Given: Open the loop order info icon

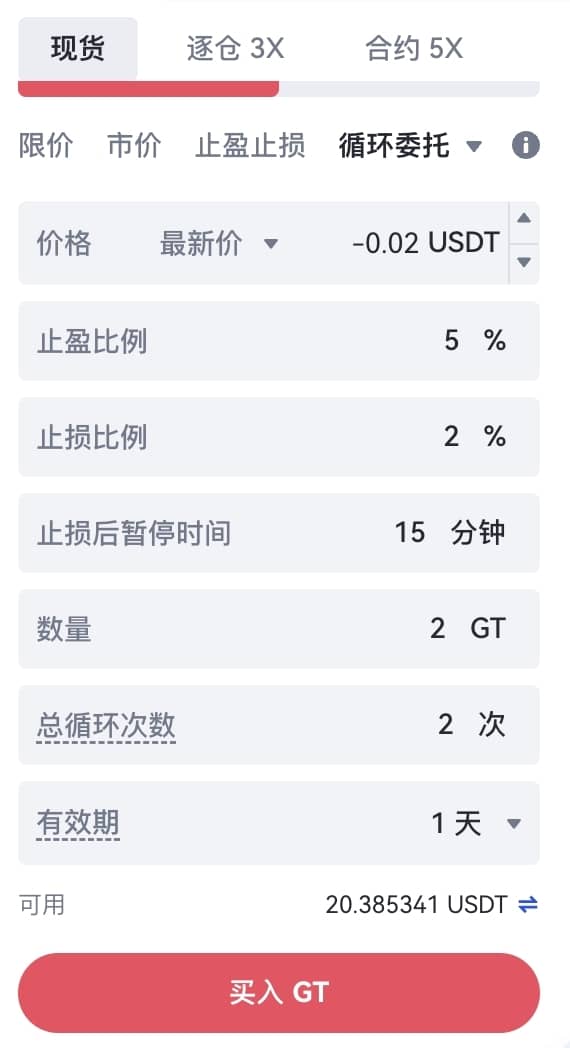Looking at the screenshot, I should [525, 145].
